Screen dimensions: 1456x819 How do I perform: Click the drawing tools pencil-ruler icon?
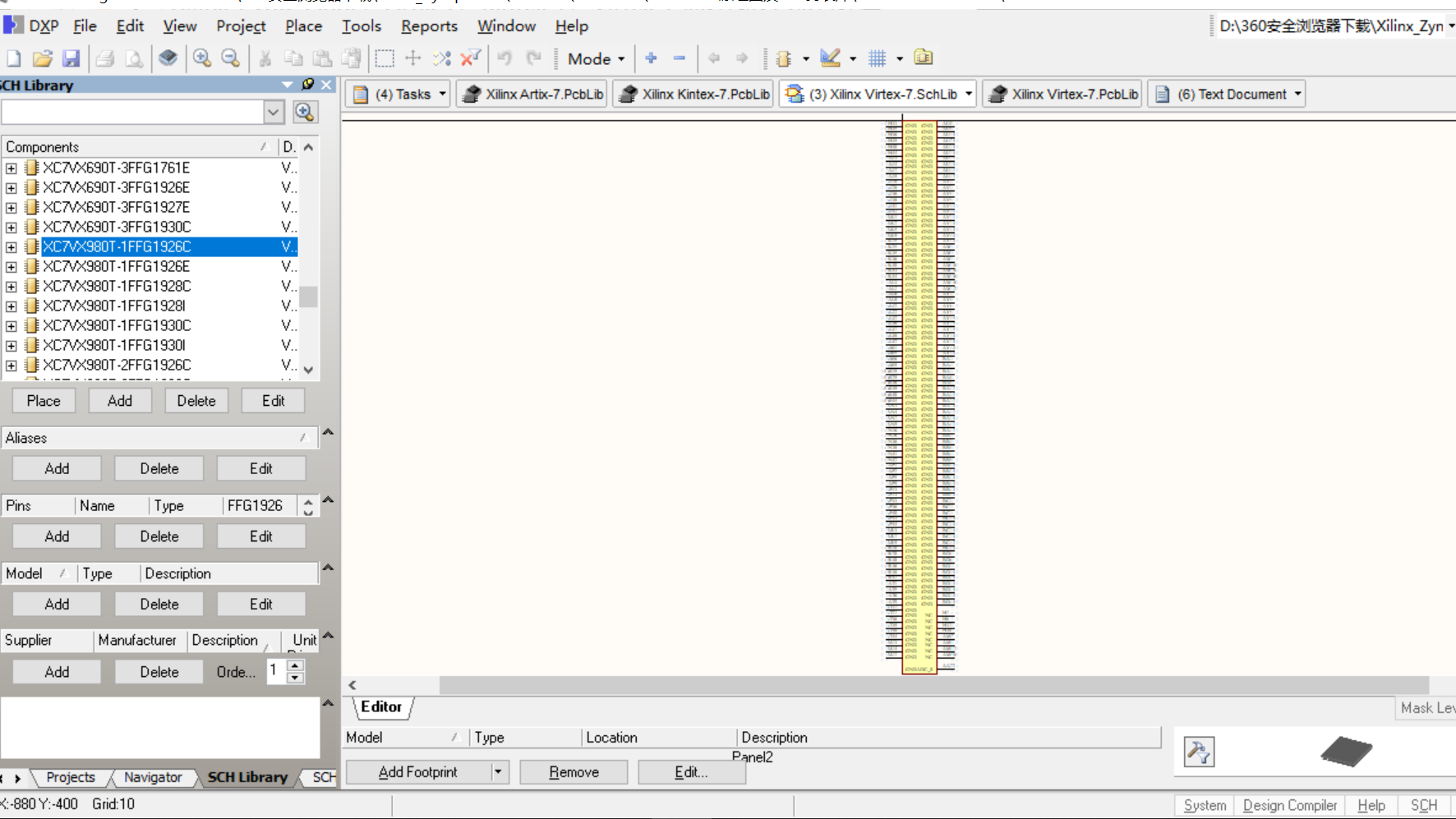[x=831, y=58]
